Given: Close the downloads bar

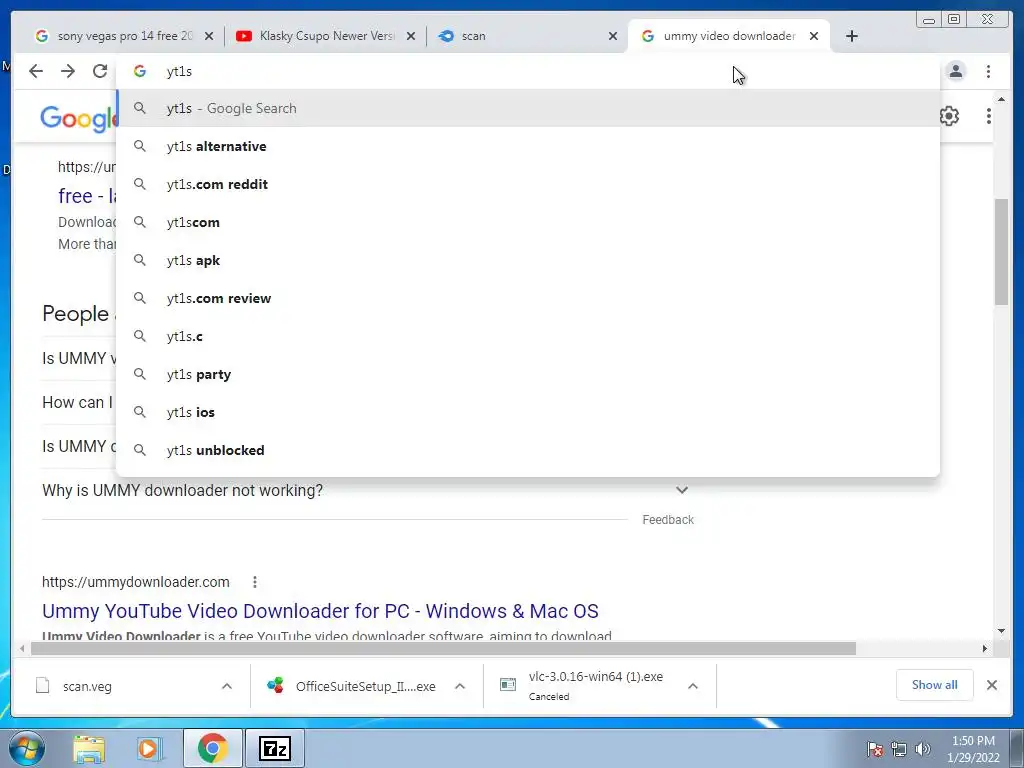Looking at the screenshot, I should 992,685.
